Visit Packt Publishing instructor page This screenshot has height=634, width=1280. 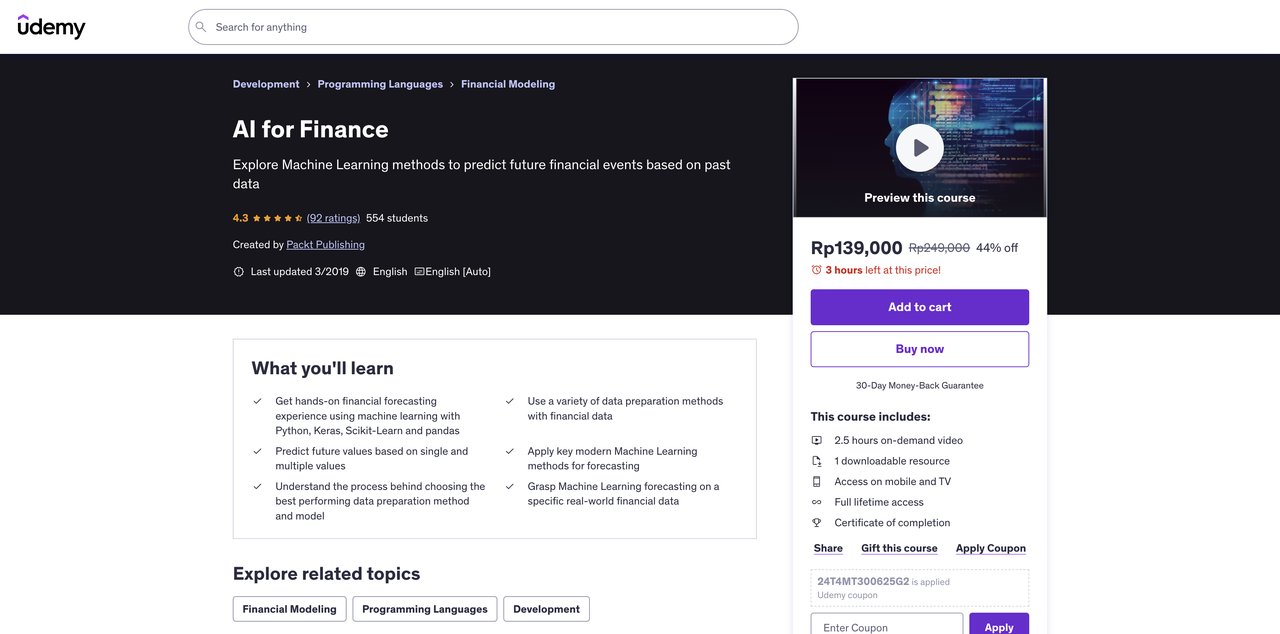tap(325, 245)
